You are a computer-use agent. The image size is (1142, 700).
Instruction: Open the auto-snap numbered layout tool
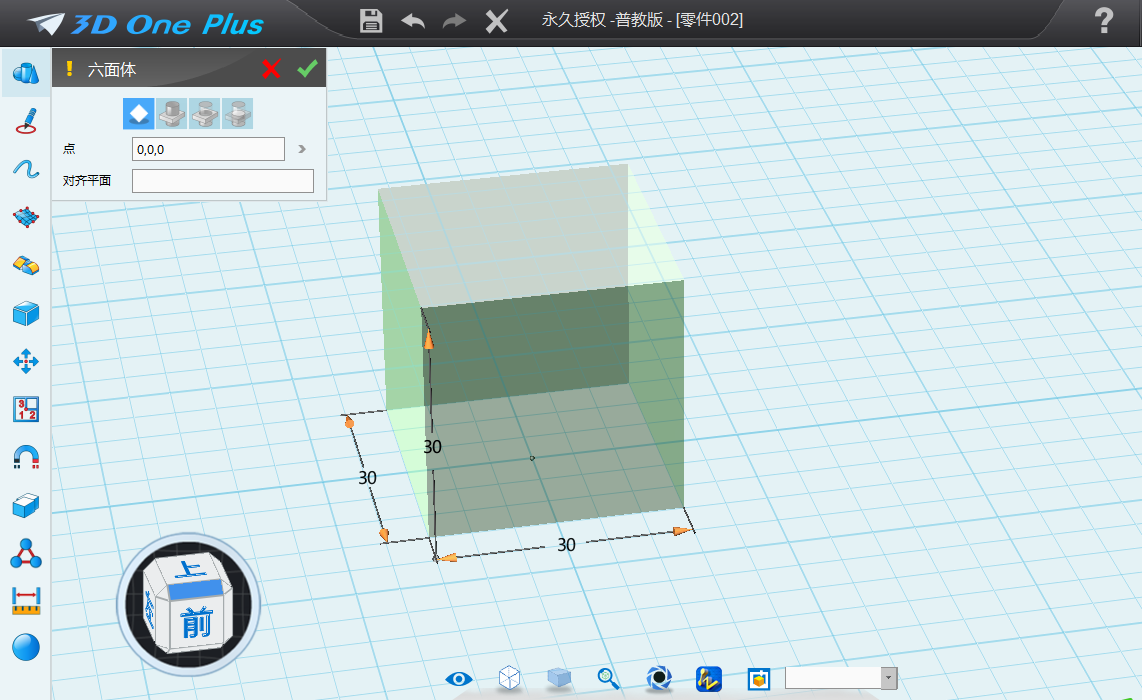25,409
